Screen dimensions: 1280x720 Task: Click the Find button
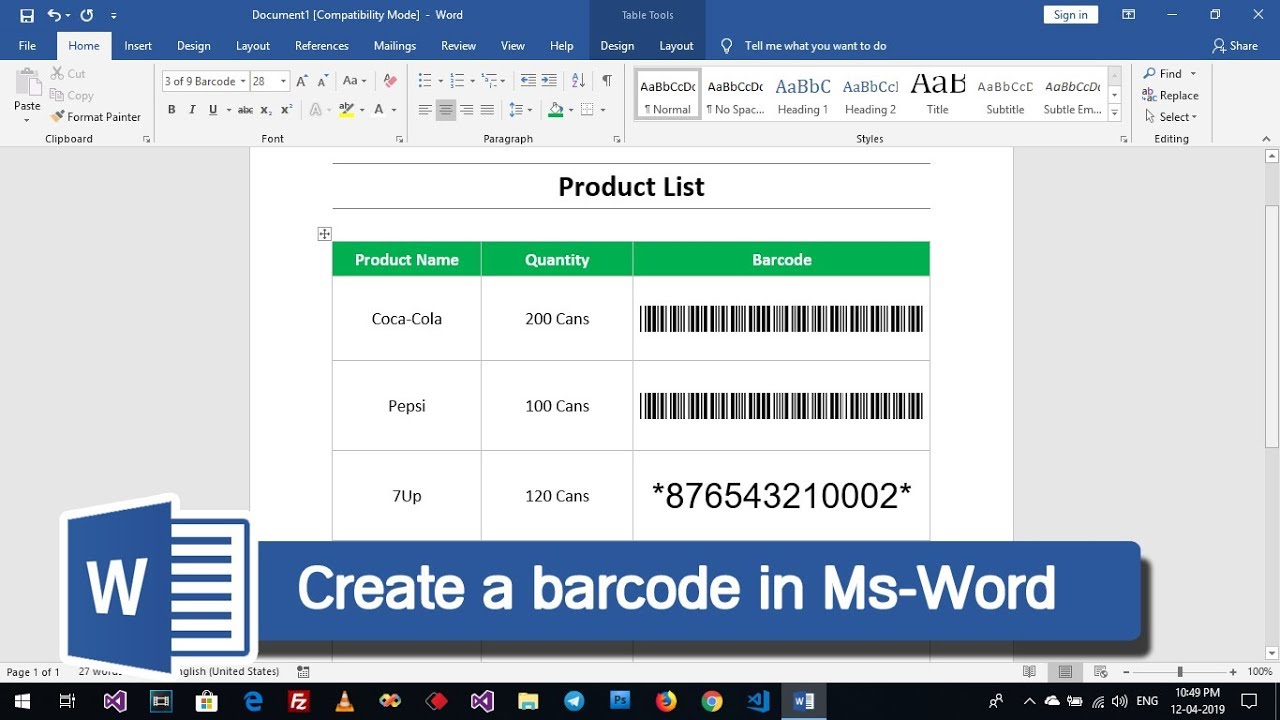pos(1163,74)
